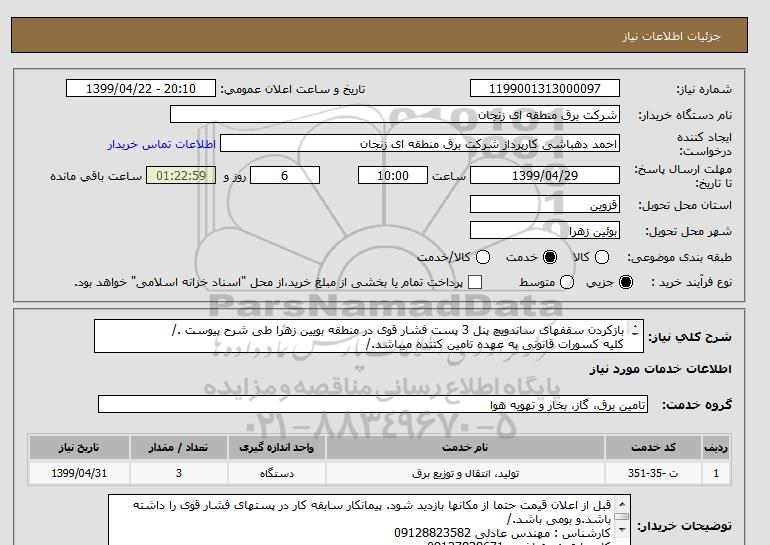The height and width of the screenshot is (545, 770).
Task: Click the public announcement date-time field
Action: pos(141,89)
